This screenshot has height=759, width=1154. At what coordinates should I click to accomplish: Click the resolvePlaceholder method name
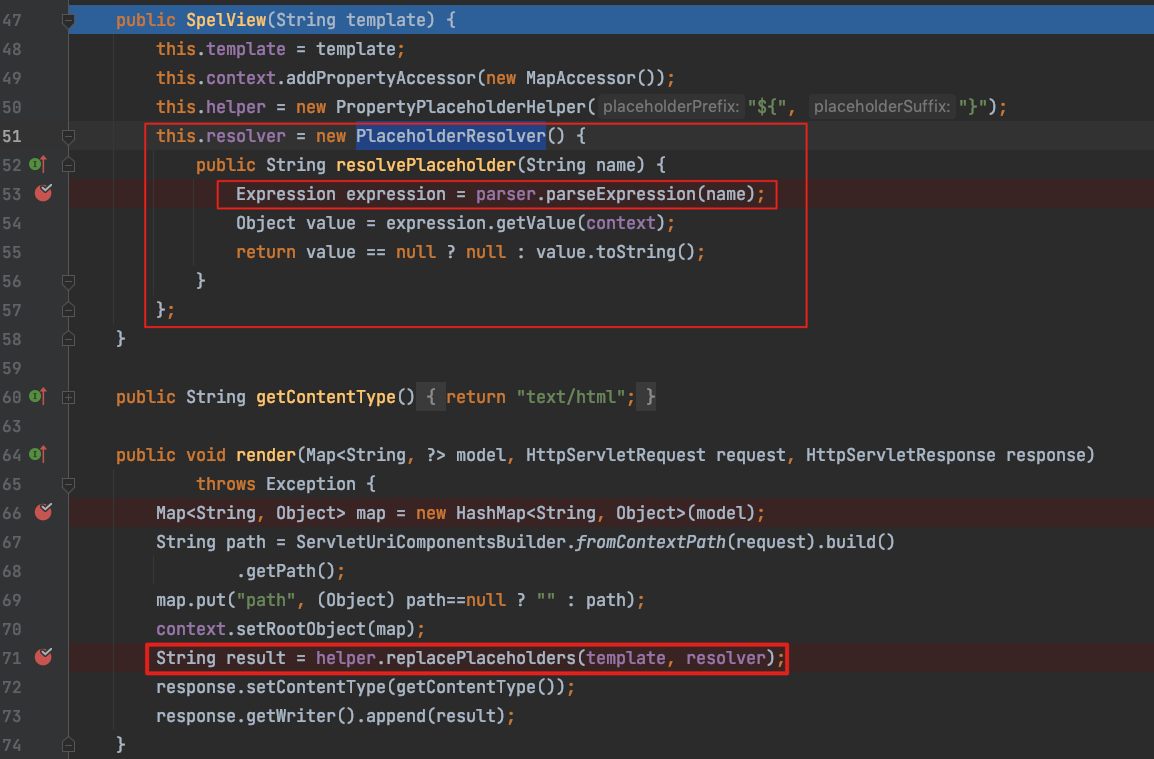click(425, 165)
